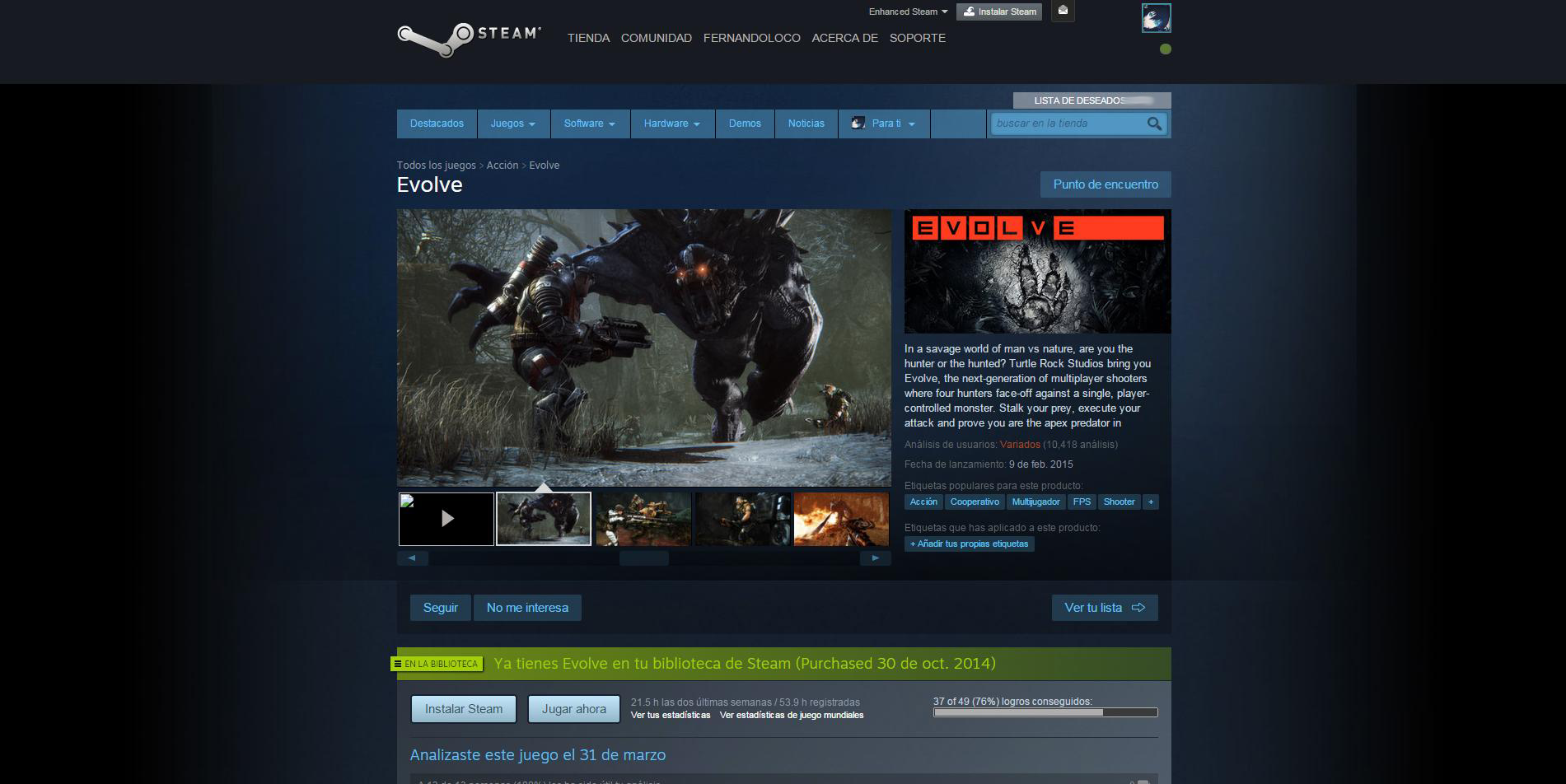
Task: Click the No me interesa button
Action: pyautogui.click(x=527, y=608)
